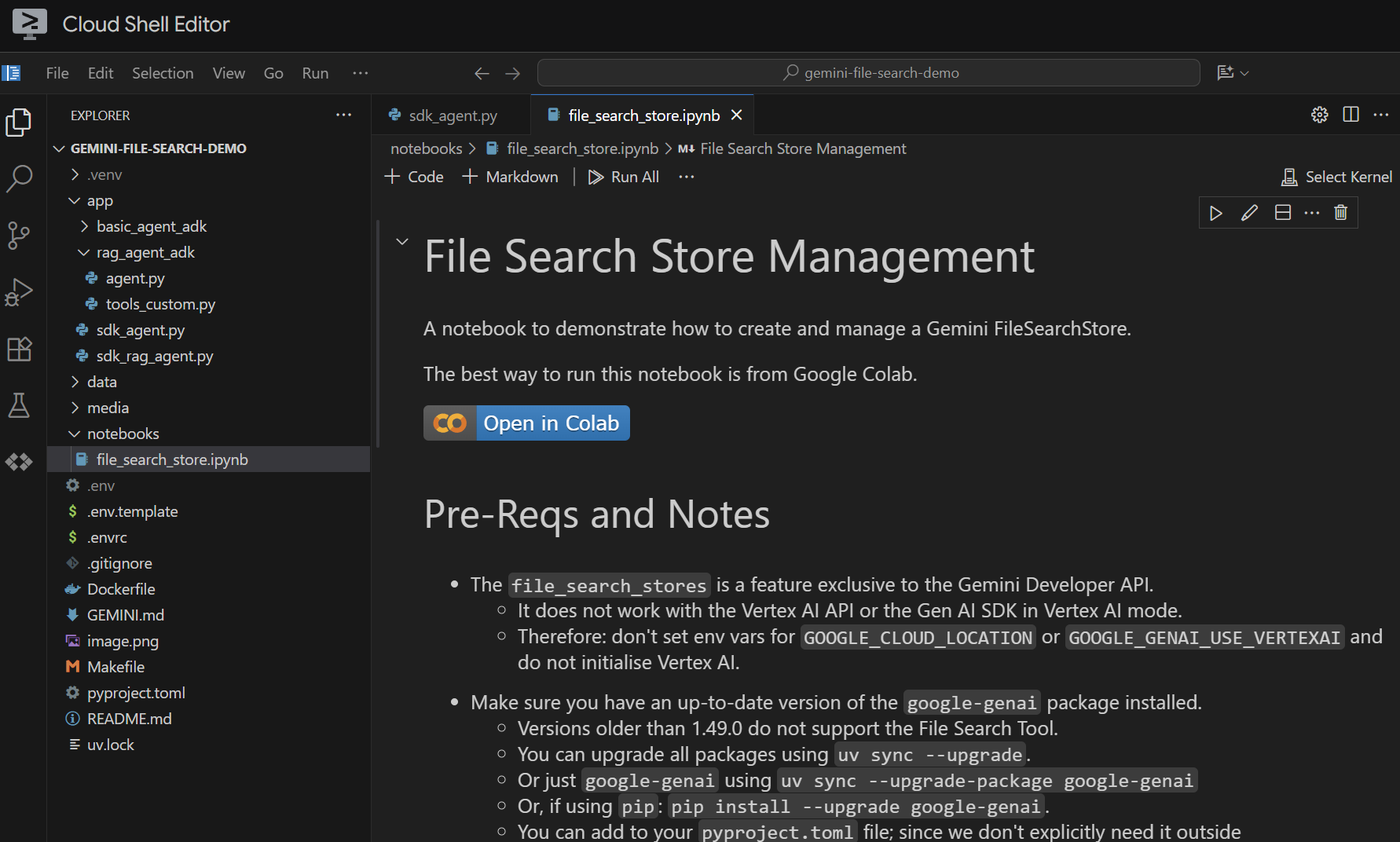The width and height of the screenshot is (1400, 842).
Task: Toggle the Explorer view in activity bar
Action: click(x=19, y=123)
